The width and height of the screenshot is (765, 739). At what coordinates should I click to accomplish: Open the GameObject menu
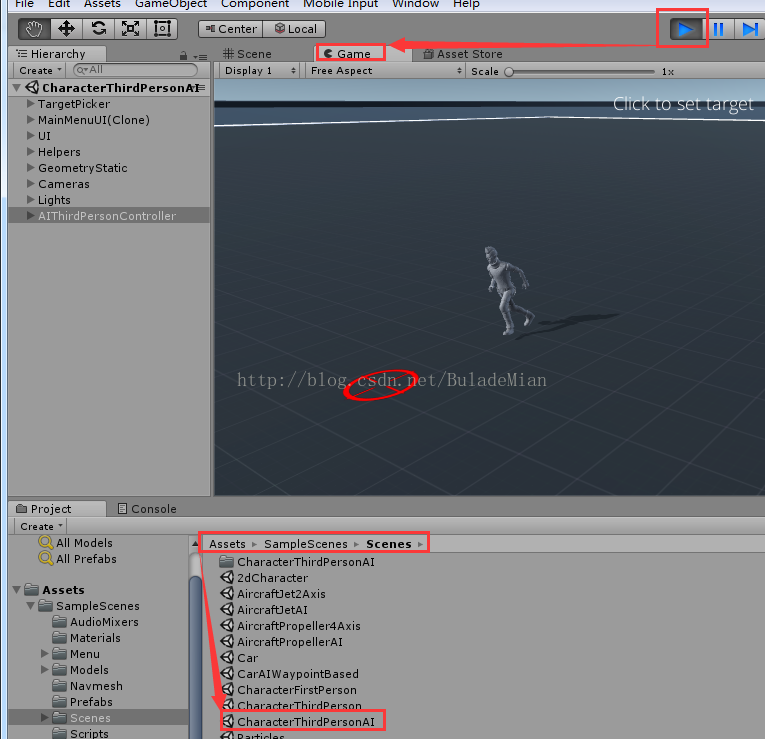pyautogui.click(x=171, y=4)
